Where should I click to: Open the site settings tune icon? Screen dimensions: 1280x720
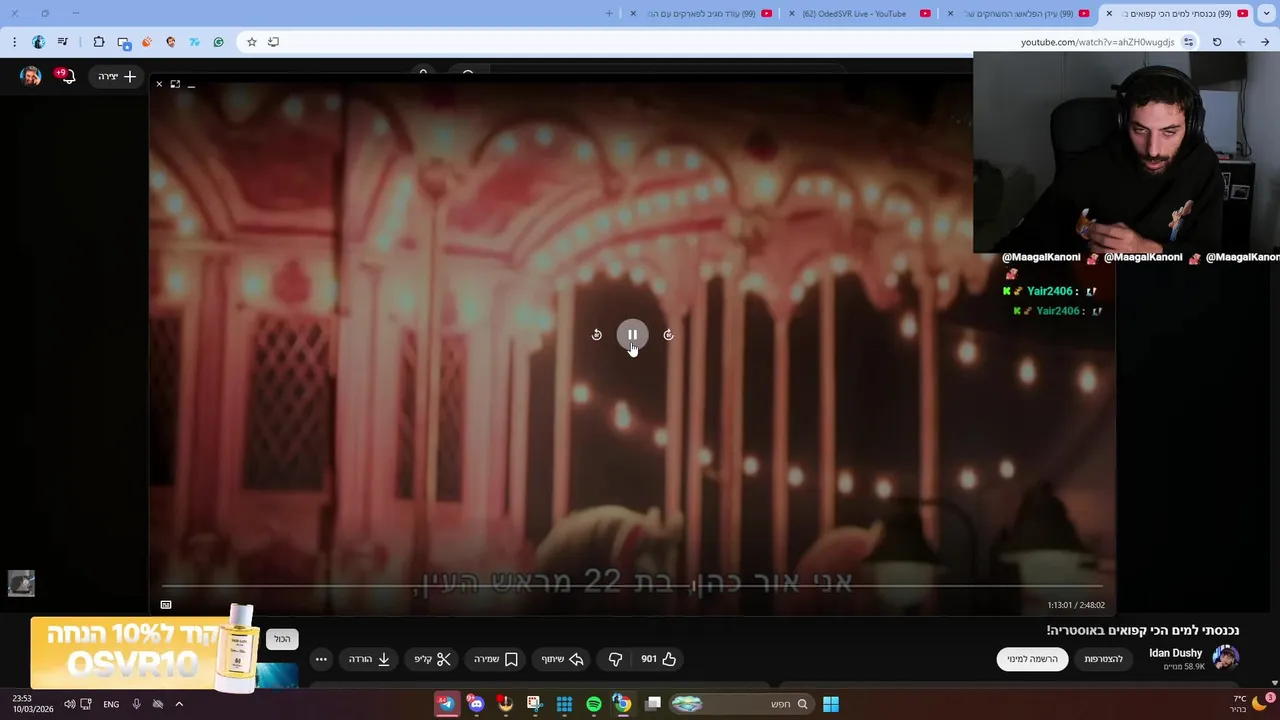(x=1188, y=42)
